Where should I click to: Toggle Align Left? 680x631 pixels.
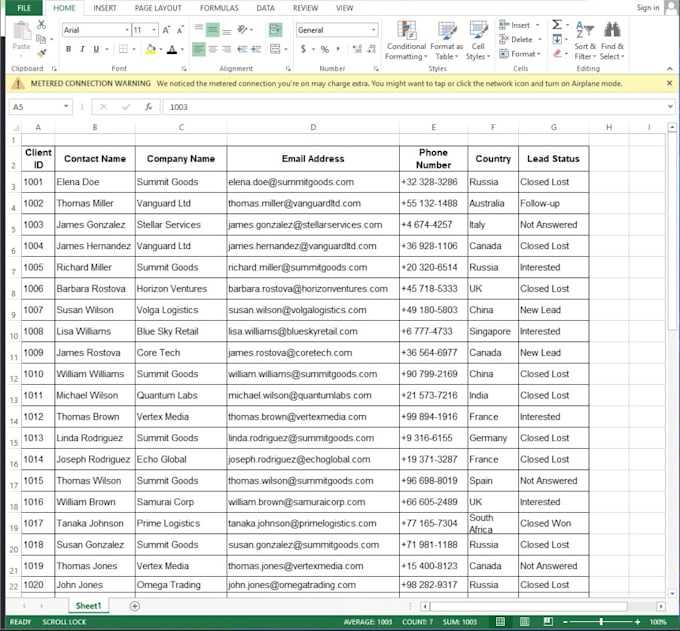pos(199,49)
